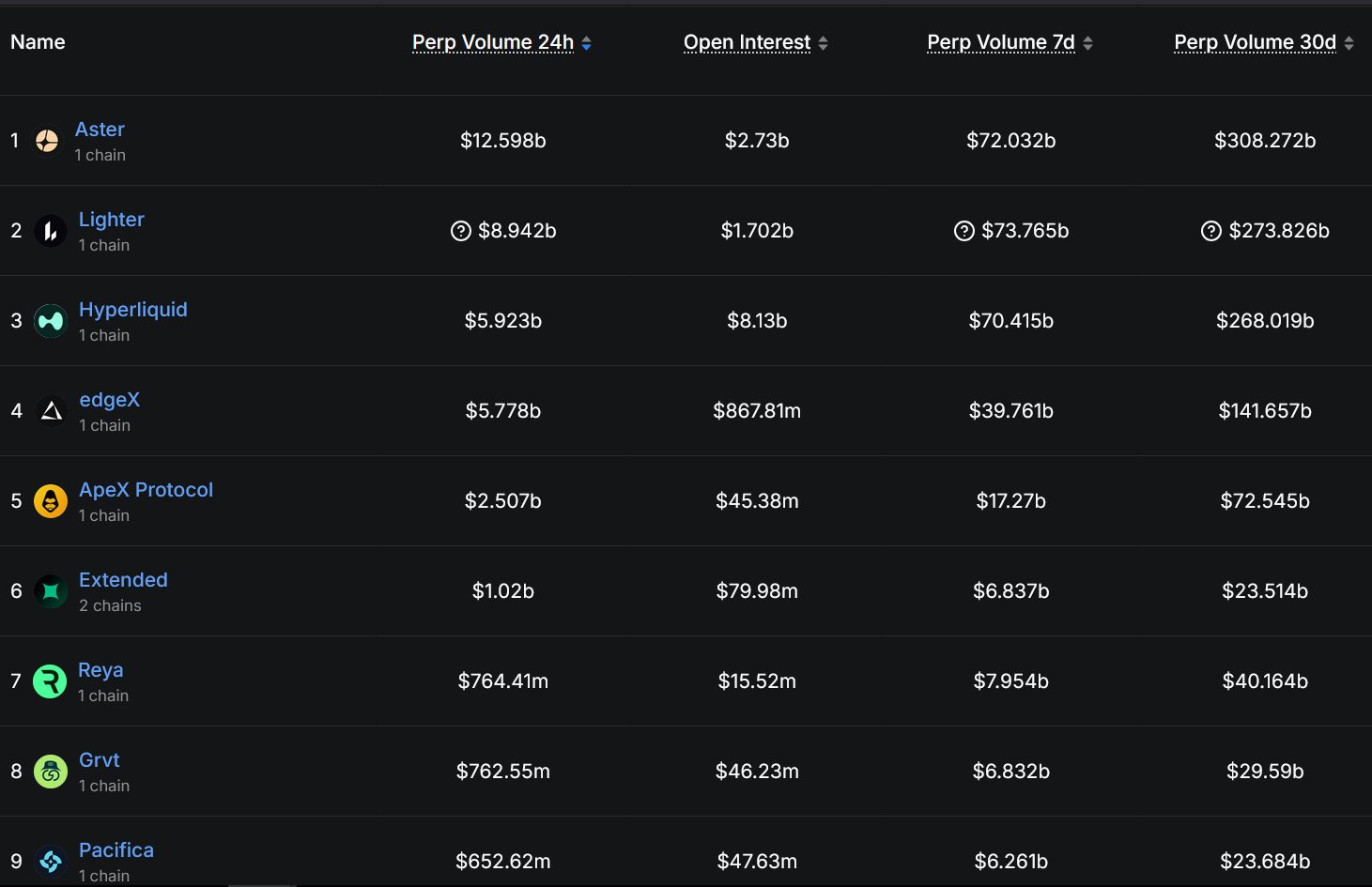The image size is (1372, 887).
Task: Click the Lighter protocol logo icon
Action: [x=51, y=231]
